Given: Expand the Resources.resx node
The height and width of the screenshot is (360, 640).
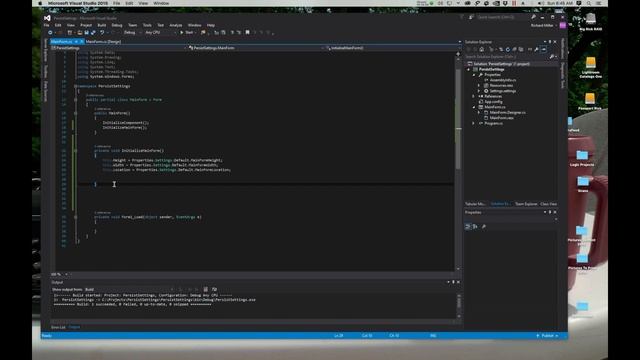Looking at the screenshot, I should tap(479, 85).
